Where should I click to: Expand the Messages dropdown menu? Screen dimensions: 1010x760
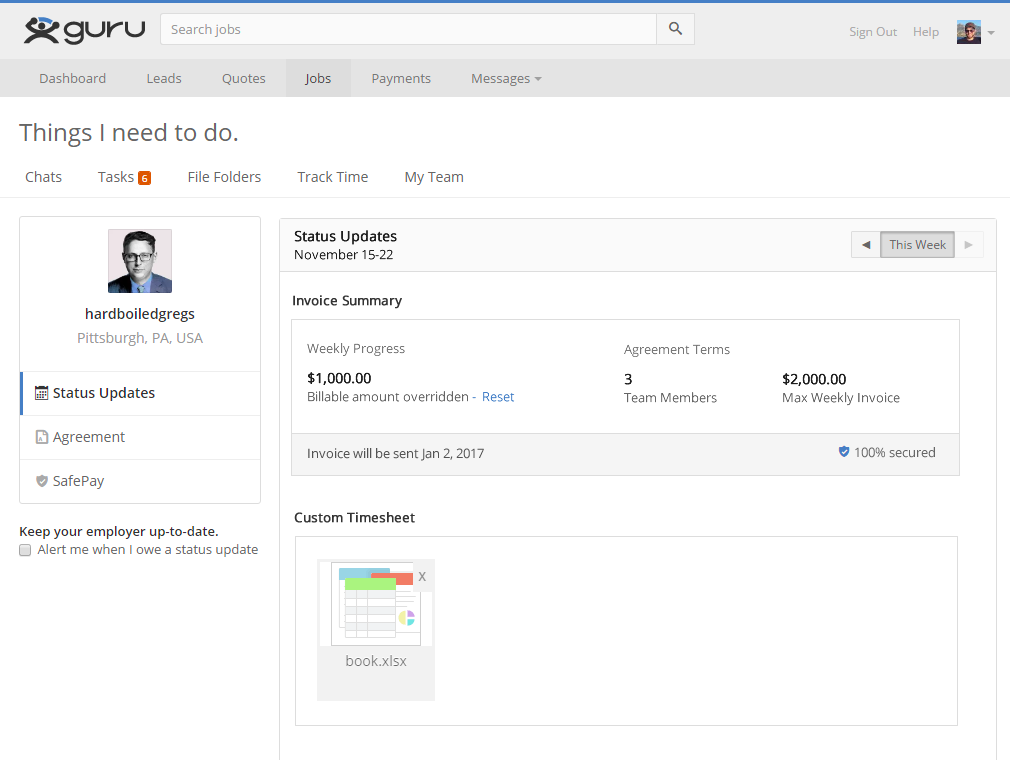point(506,79)
